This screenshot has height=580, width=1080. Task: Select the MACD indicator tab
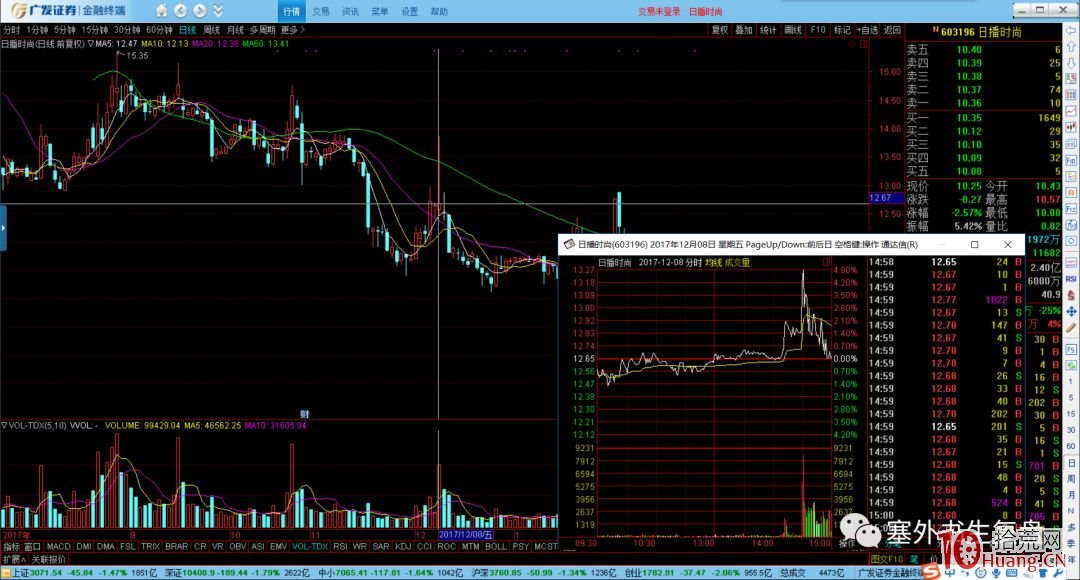tap(59, 546)
